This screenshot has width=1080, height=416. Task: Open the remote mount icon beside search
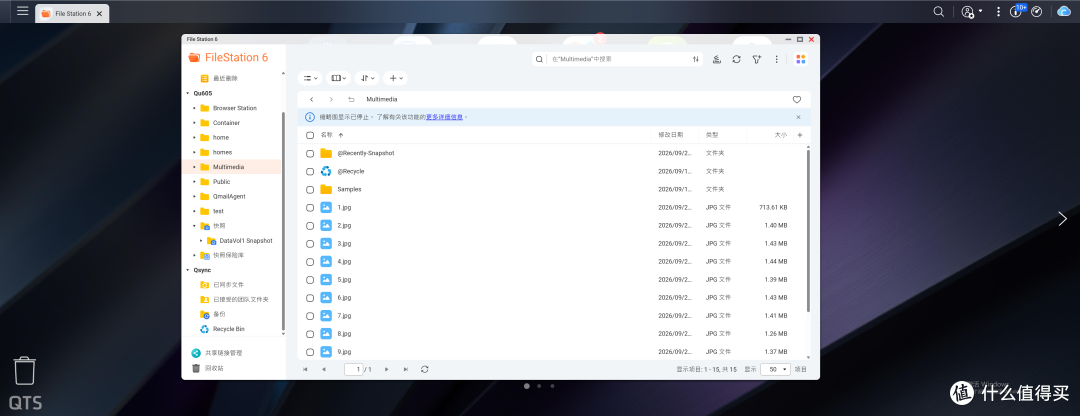(716, 59)
